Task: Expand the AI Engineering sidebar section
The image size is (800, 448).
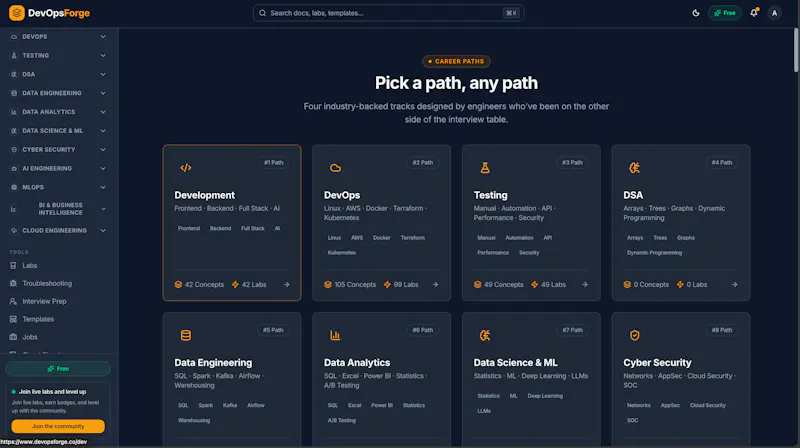Action: point(59,168)
